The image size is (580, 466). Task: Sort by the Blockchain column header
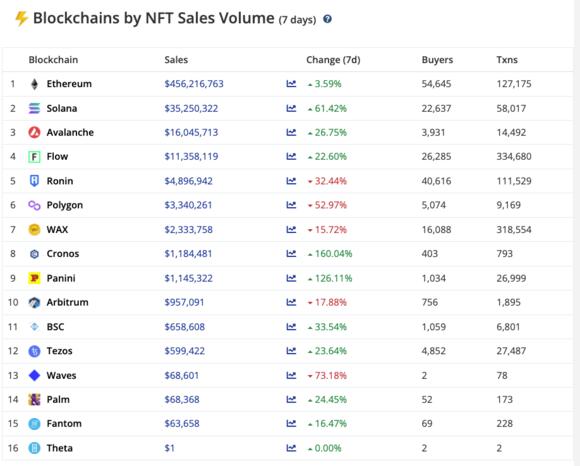(53, 60)
